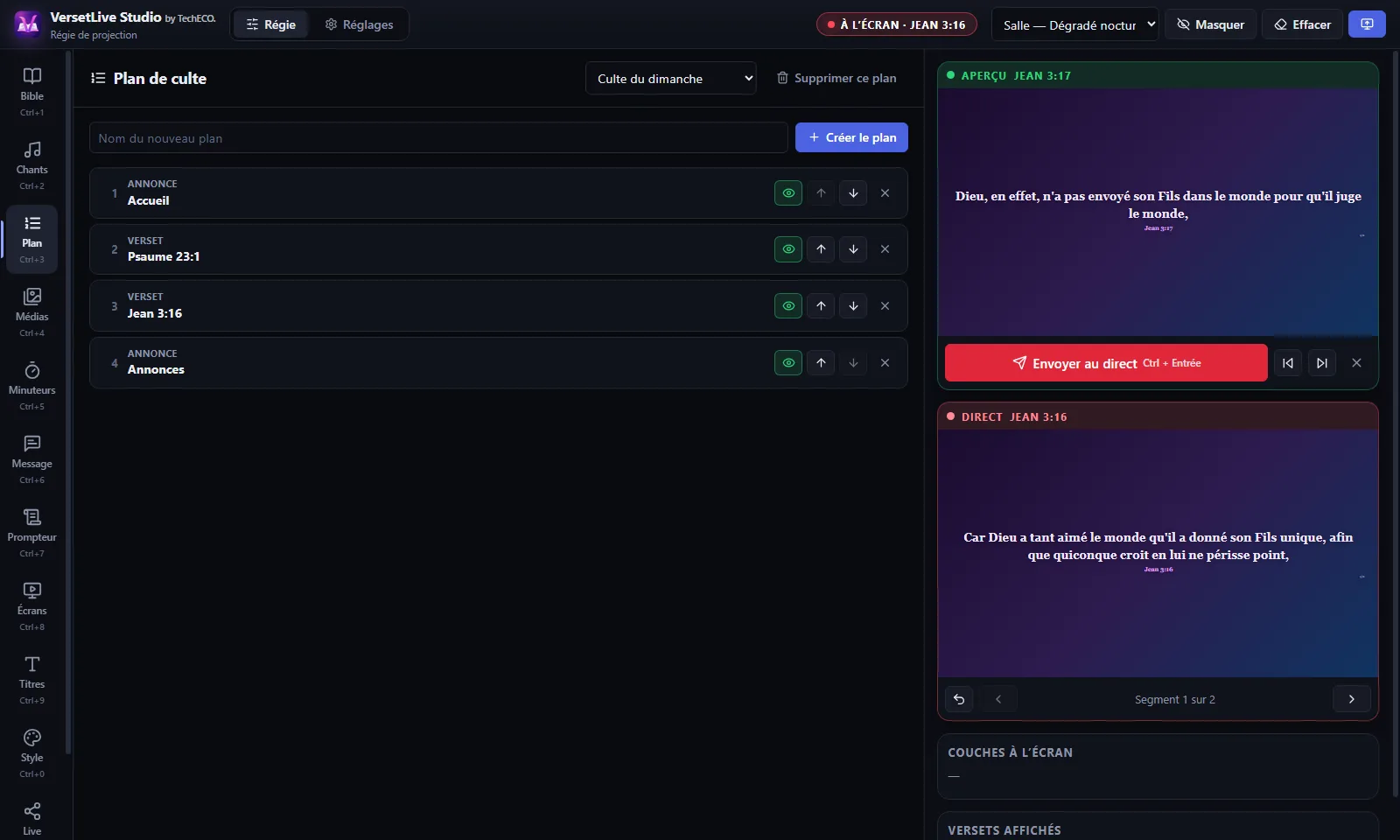Image resolution: width=1400 pixels, height=840 pixels.
Task: Toggle eye preview for Accueil
Action: pos(788,193)
